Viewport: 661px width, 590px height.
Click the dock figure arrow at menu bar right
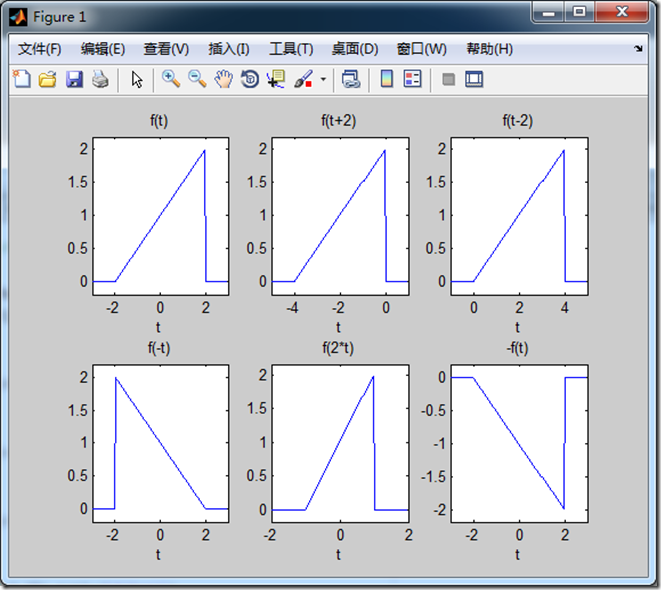(638, 49)
